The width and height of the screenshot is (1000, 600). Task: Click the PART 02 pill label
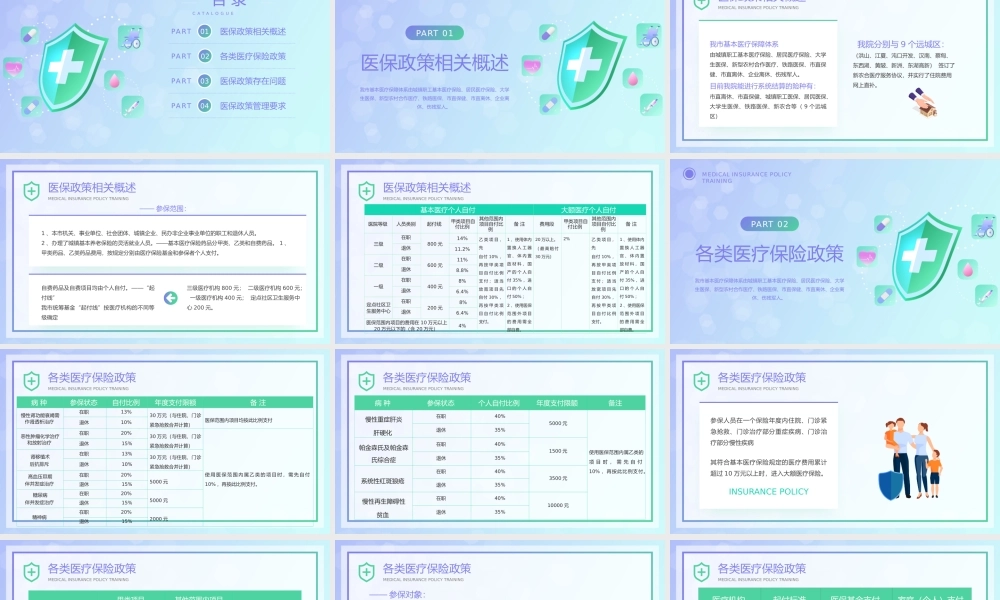(769, 224)
